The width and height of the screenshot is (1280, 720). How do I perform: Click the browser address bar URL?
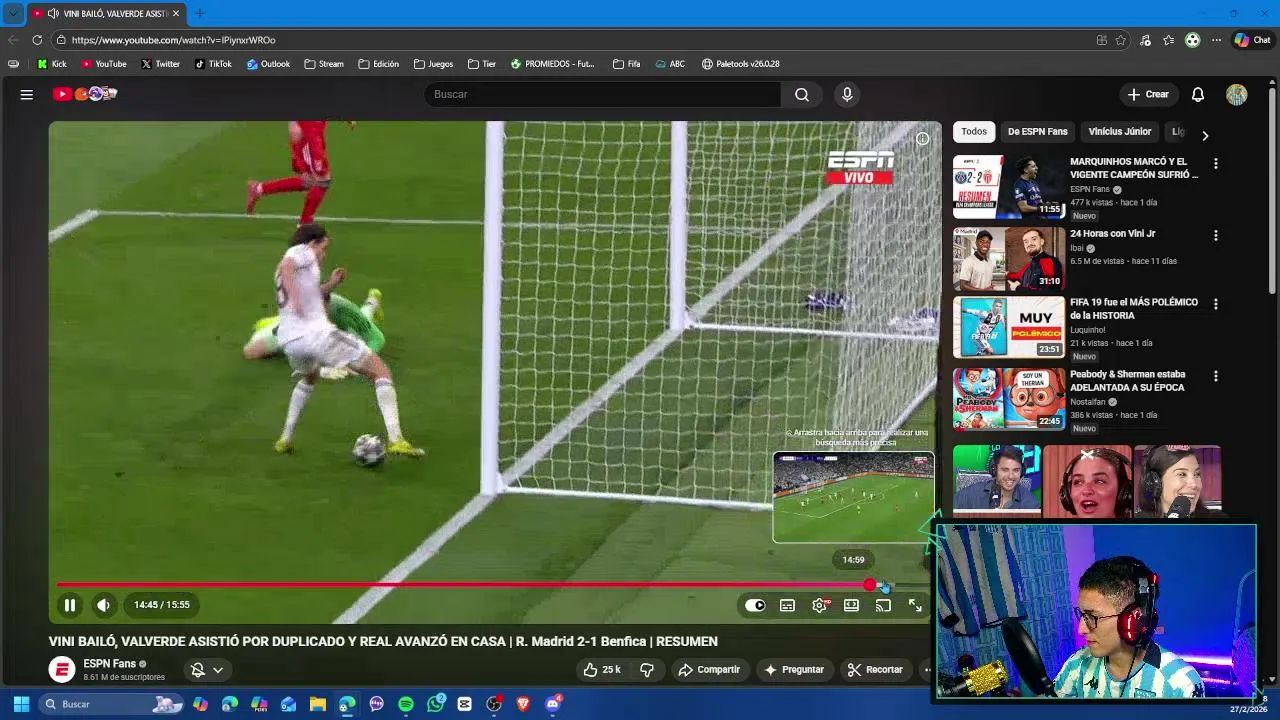[174, 40]
